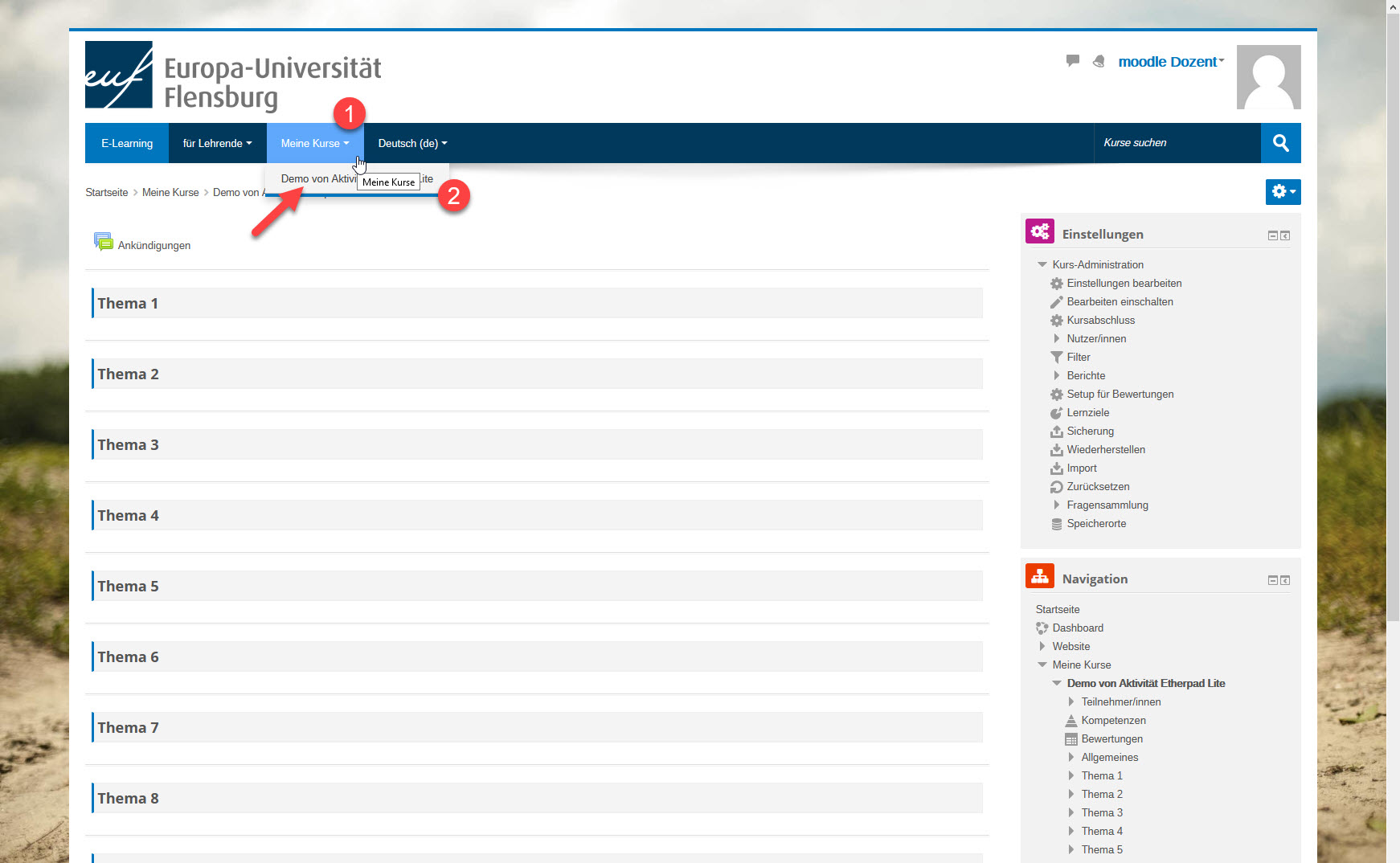The image size is (1400, 863).
Task: Click the Europa-Universität Flensburg logo
Action: tap(233, 76)
